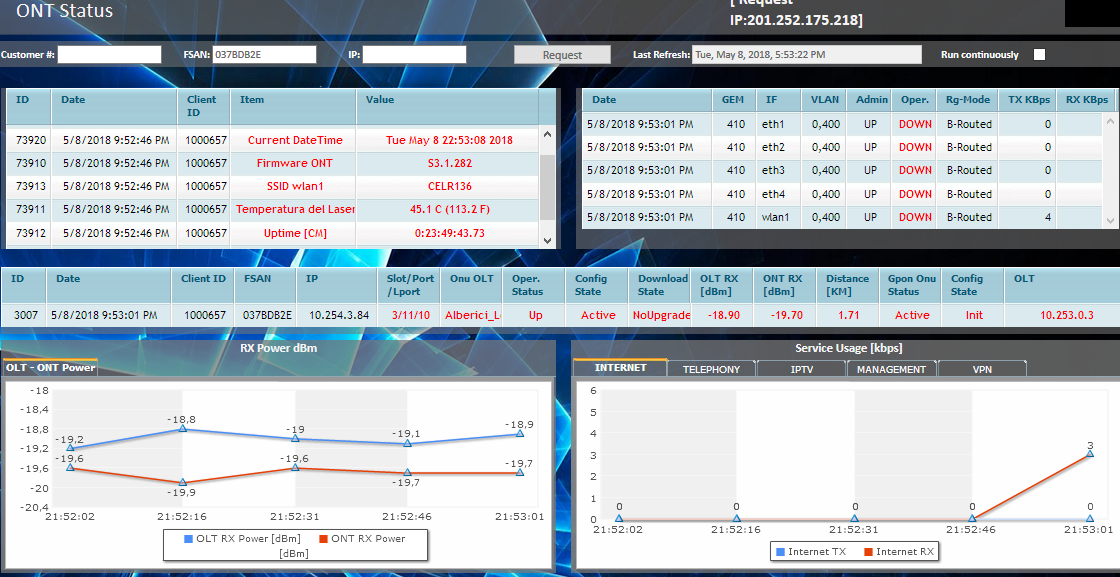This screenshot has height=577, width=1120.
Task: Open the IPTV service usage tab
Action: coord(801,369)
